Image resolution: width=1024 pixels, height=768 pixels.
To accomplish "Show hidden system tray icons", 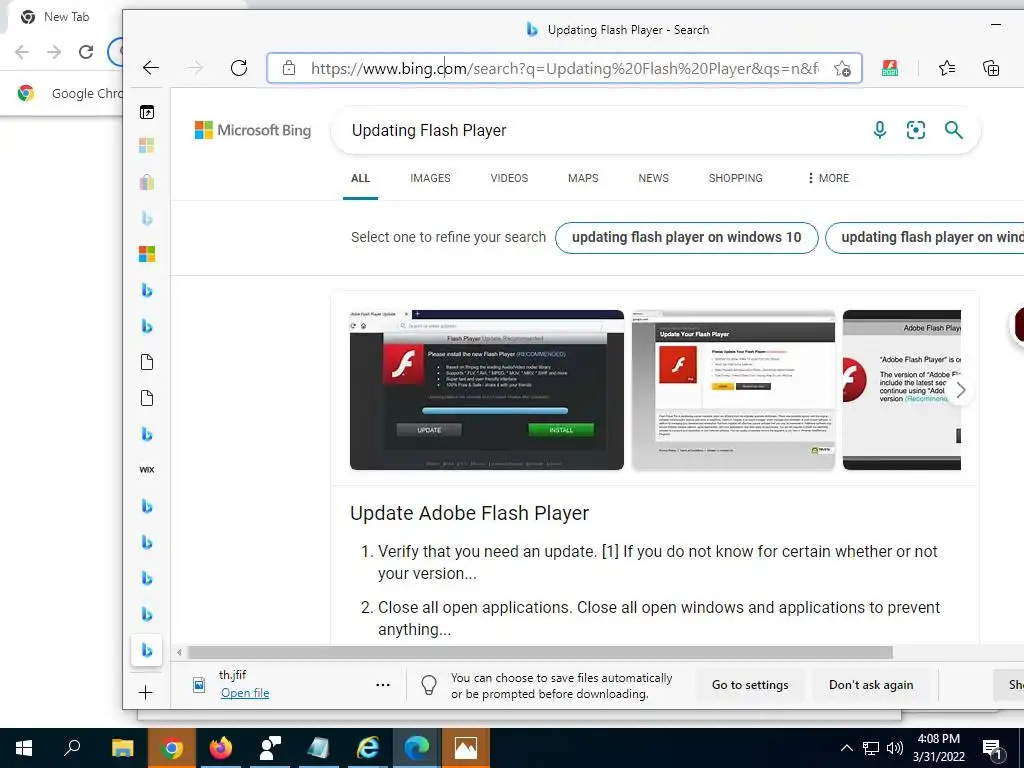I will (x=846, y=748).
